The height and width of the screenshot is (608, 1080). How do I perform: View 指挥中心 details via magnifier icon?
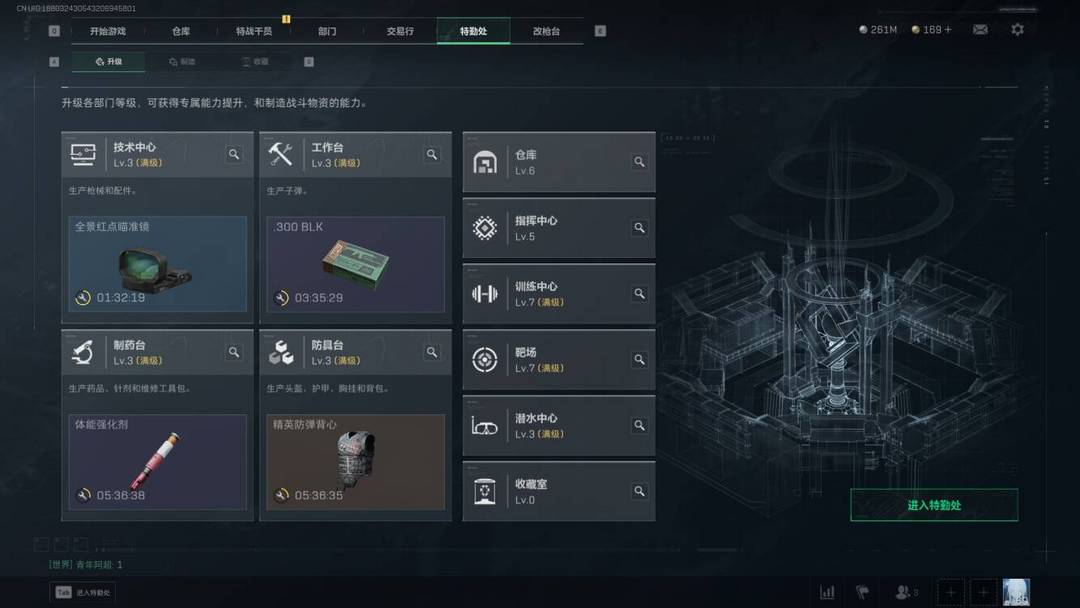coord(639,228)
